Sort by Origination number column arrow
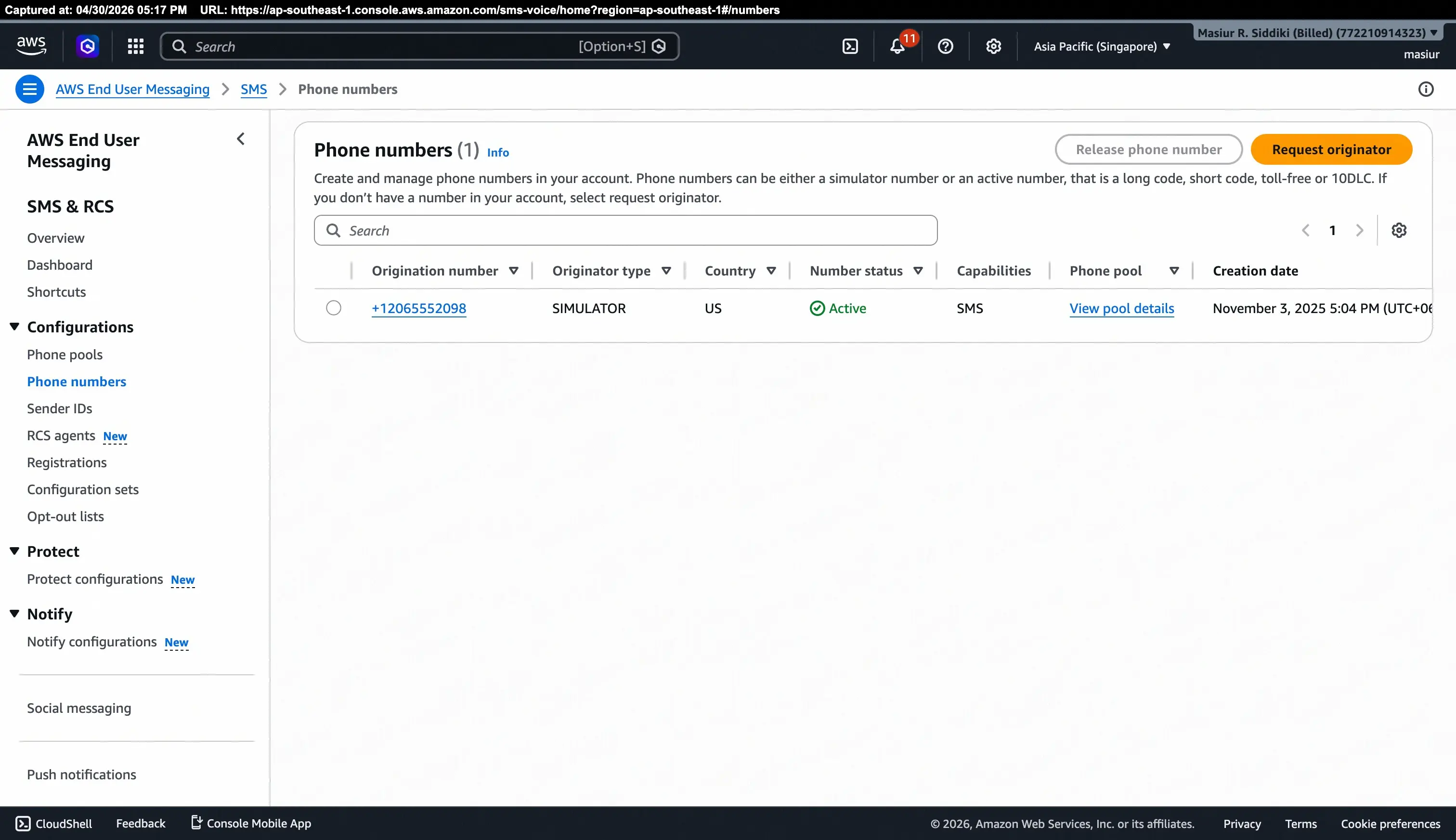Viewport: 1456px width, 840px height. tap(513, 271)
